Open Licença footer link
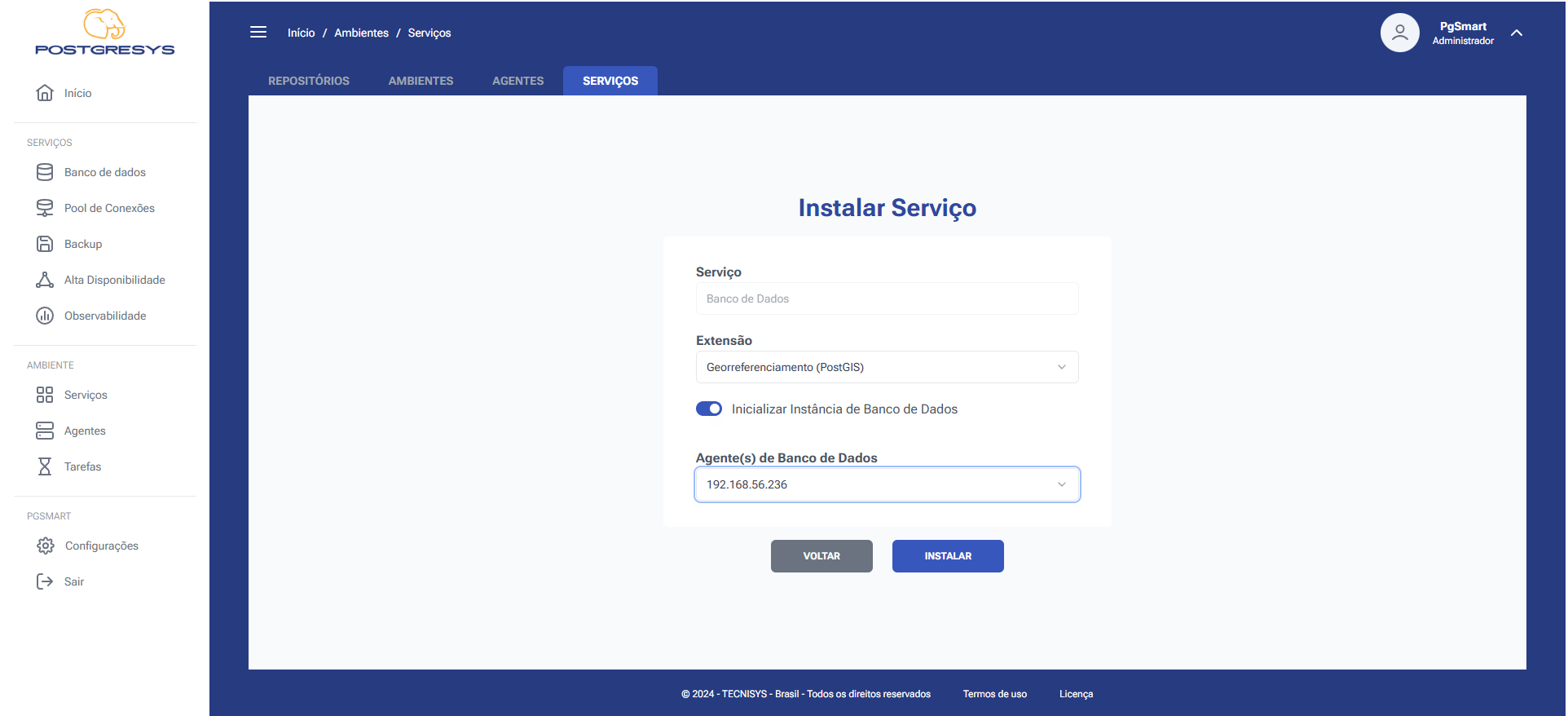Screen dimensions: 1568x716 tap(1076, 694)
